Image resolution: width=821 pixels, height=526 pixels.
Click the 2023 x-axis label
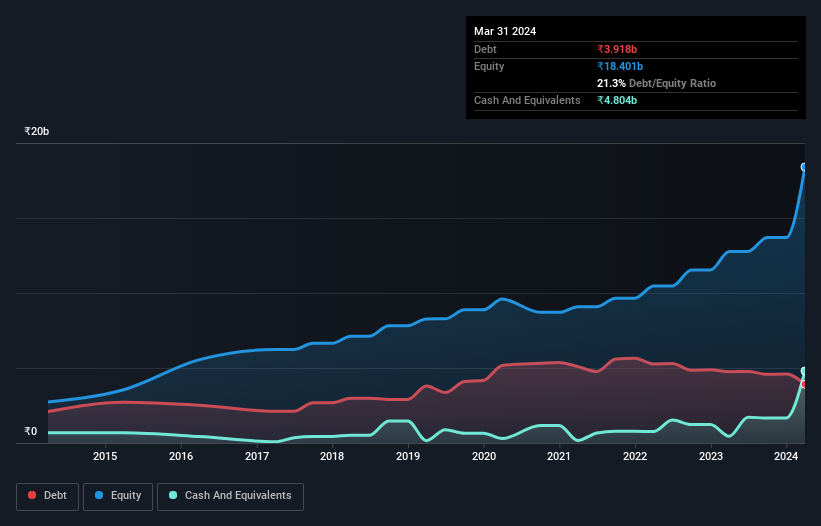click(711, 456)
